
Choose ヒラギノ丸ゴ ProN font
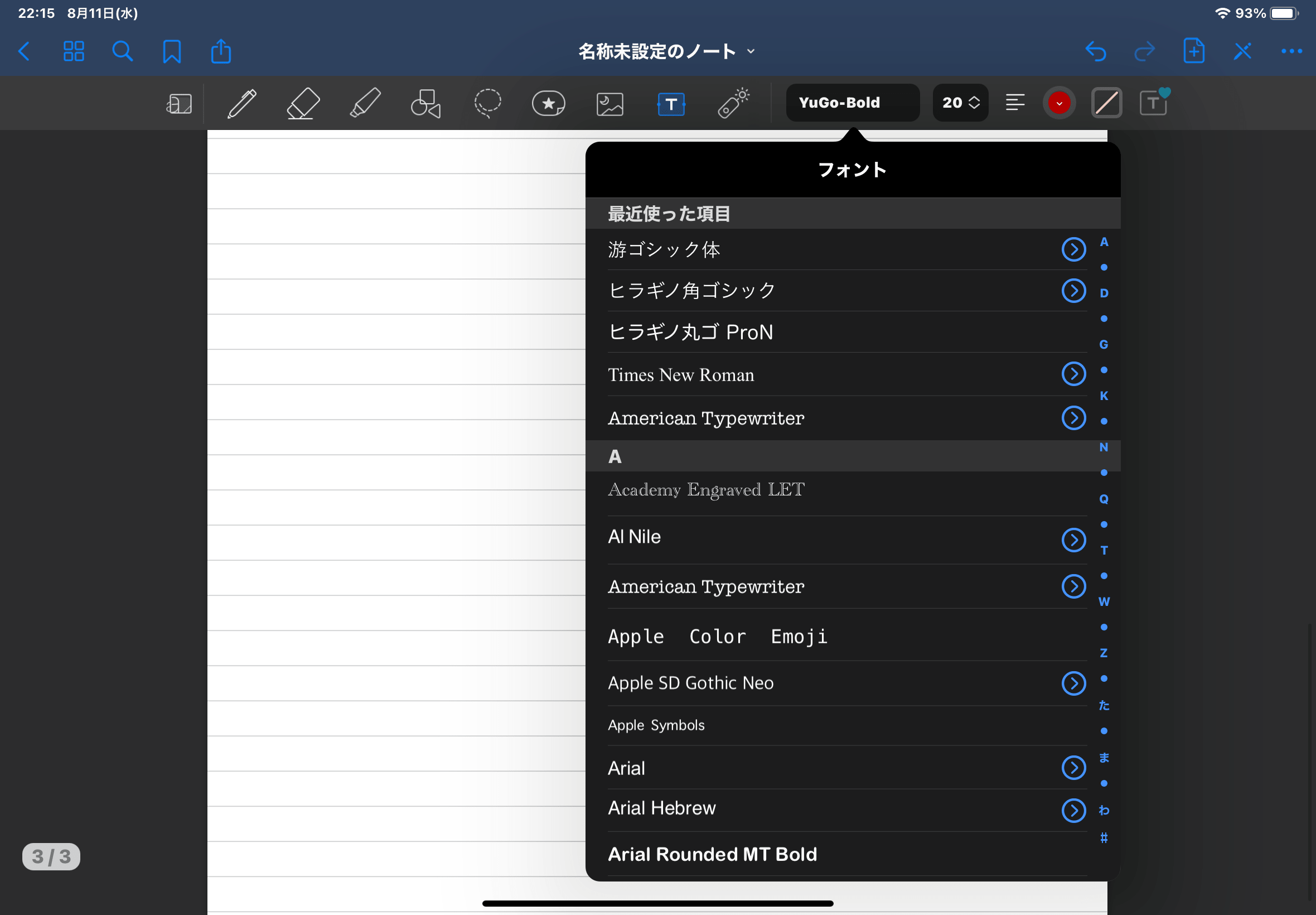coord(690,332)
